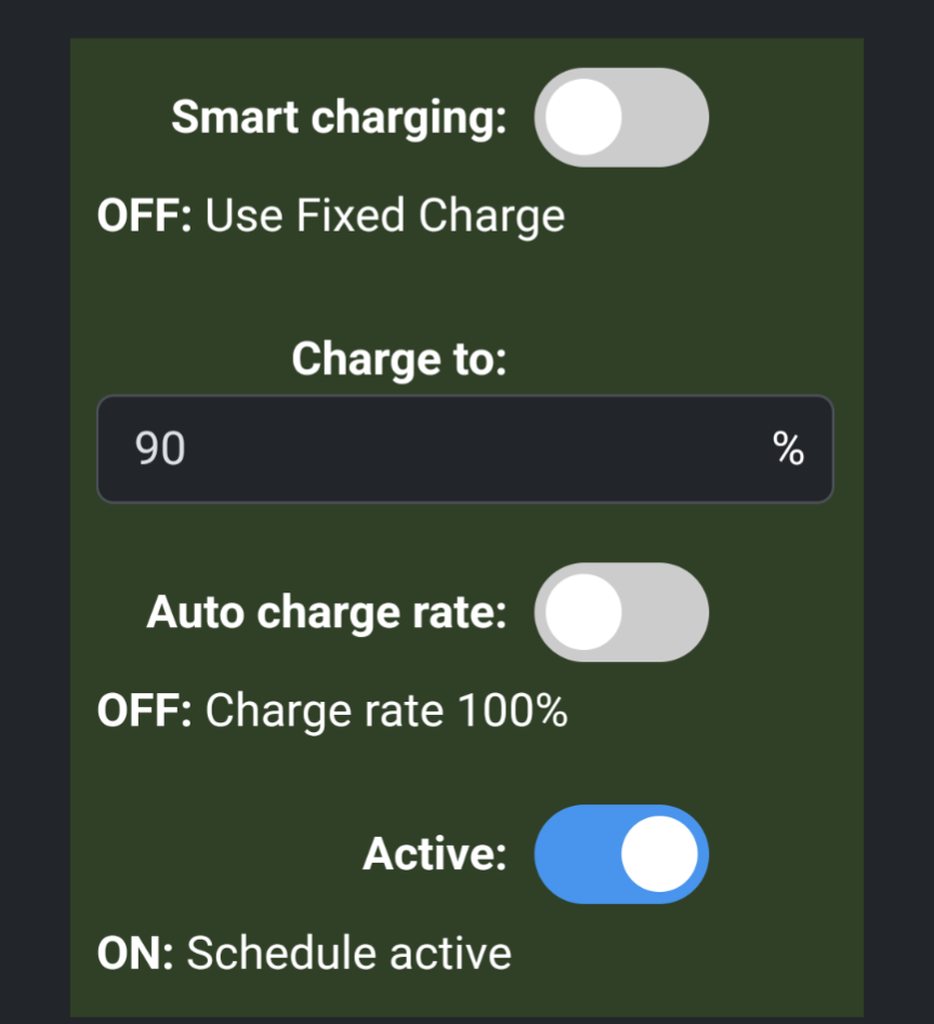The height and width of the screenshot is (1024, 934).
Task: Select the value 90 in the Charge to field
Action: (161, 450)
